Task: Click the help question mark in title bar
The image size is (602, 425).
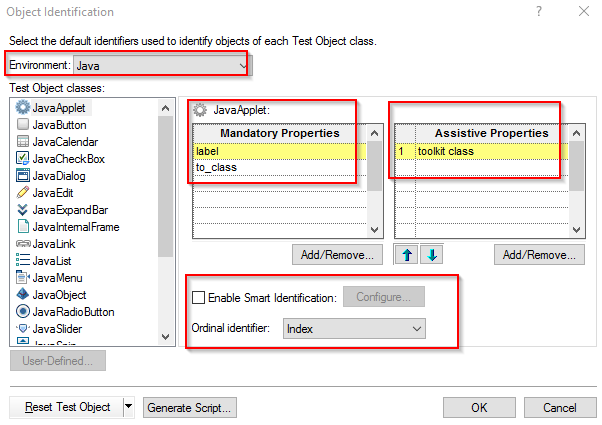Action: 539,12
